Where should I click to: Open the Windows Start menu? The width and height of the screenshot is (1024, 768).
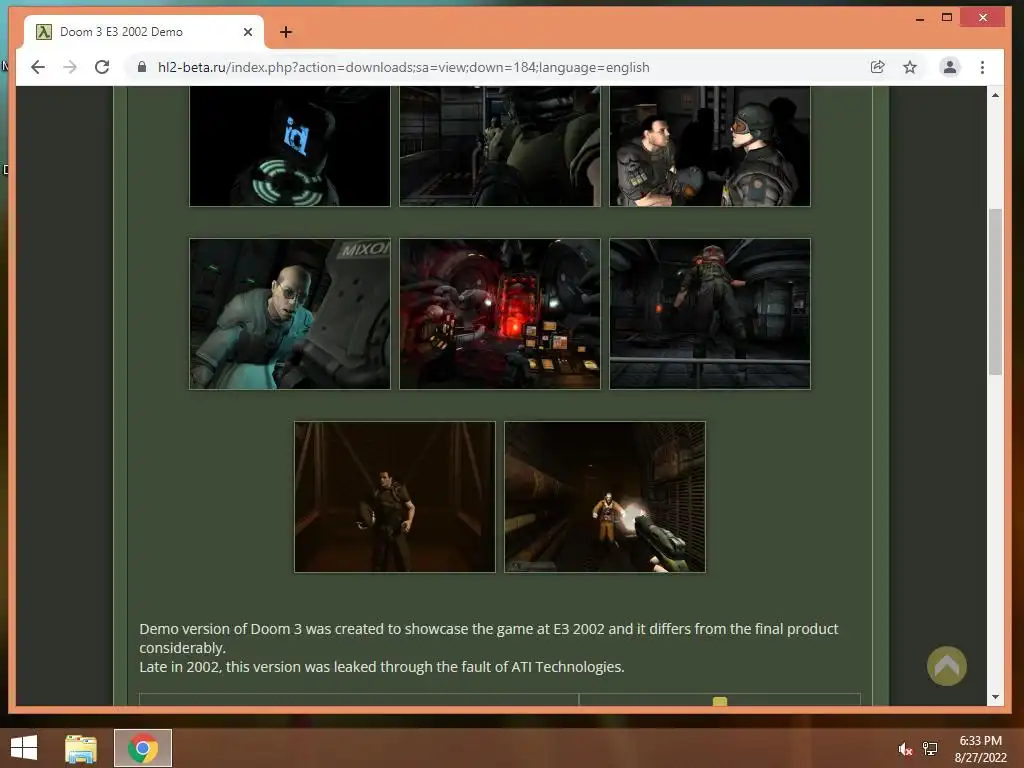(24, 748)
